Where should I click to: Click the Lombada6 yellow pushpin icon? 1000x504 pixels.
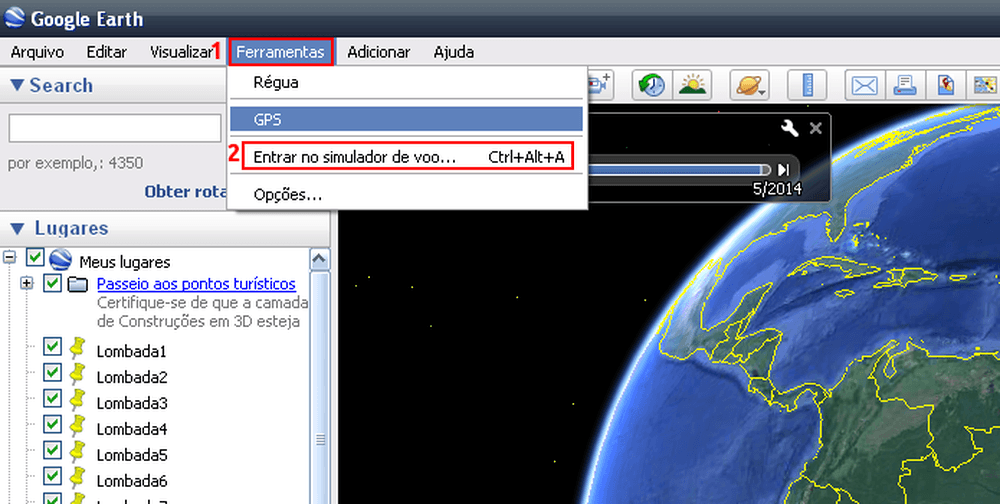coord(77,477)
